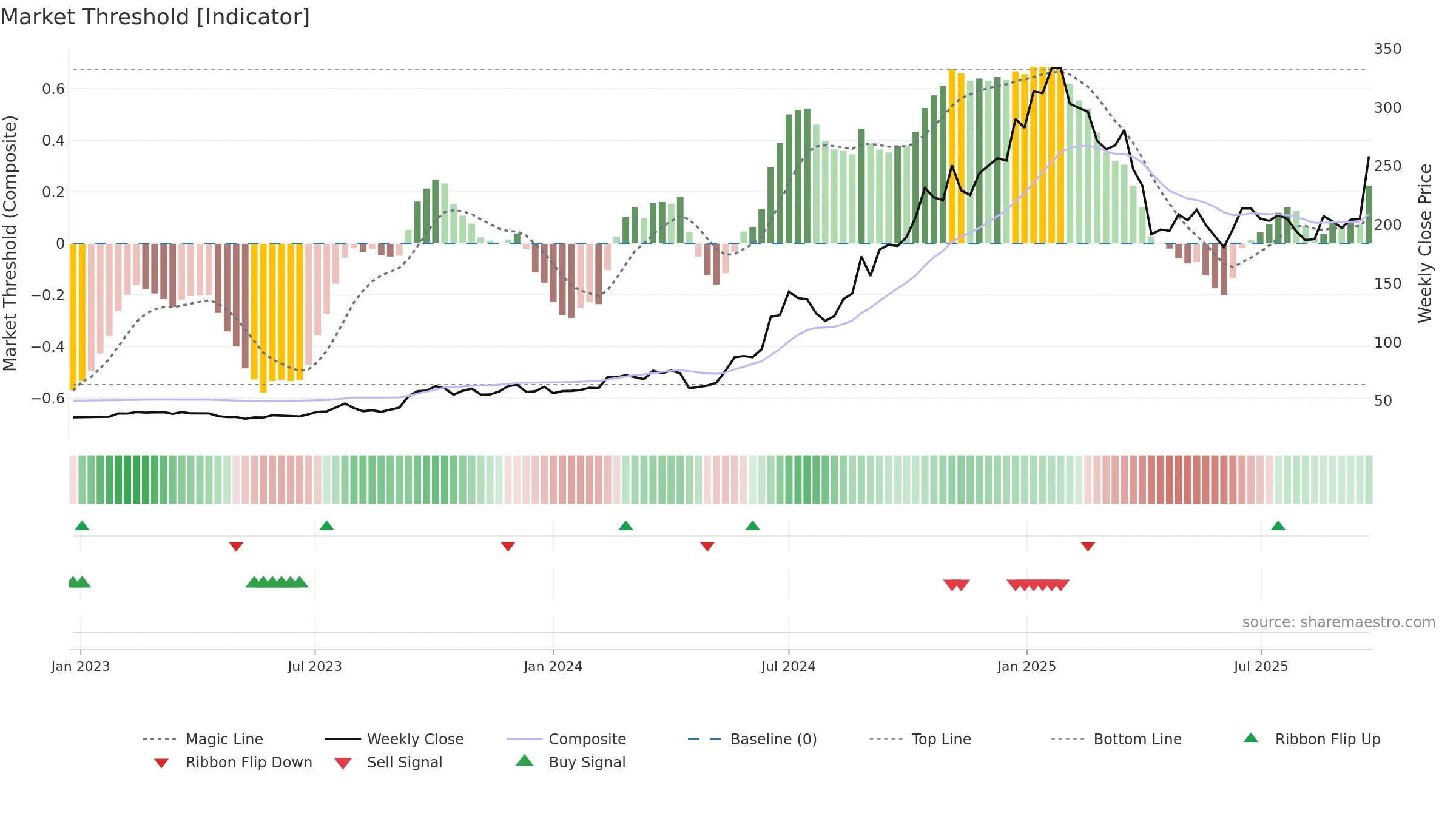Click the ribbon flip up marker around Mar 2024
Screen dimensions: 1456x819
pyautogui.click(x=625, y=525)
